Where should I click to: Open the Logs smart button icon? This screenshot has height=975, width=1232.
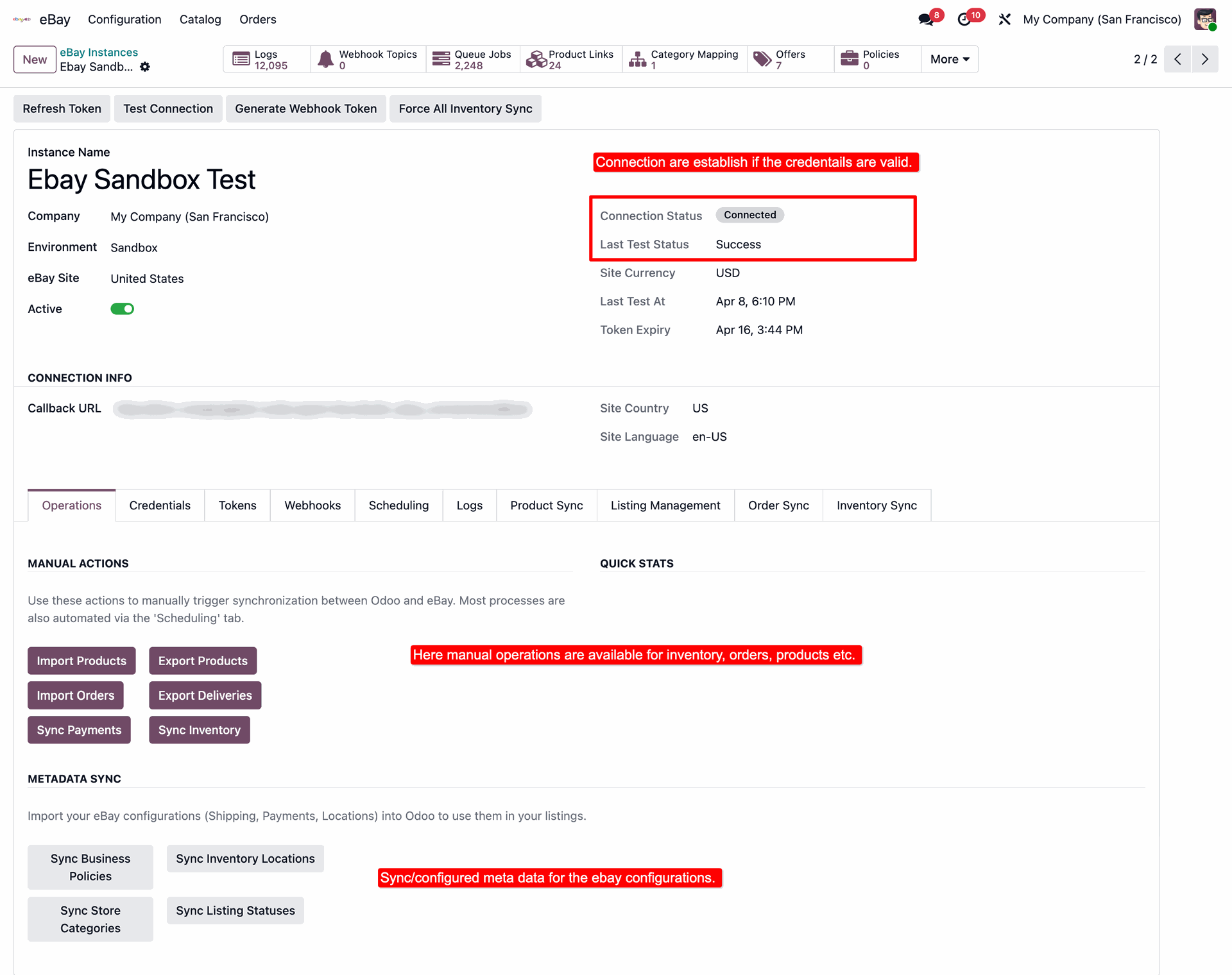pyautogui.click(x=241, y=59)
